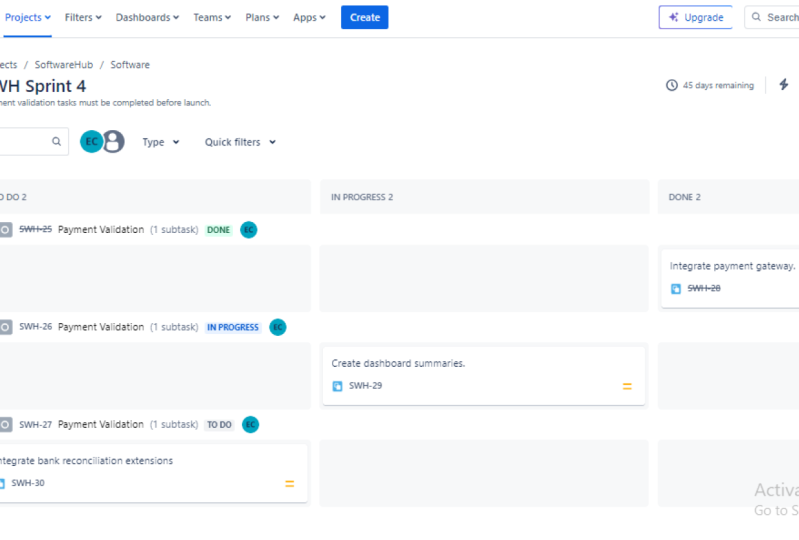This screenshot has height=540, width=799.
Task: Click the medium priority icon on SWH-29 card
Action: click(x=627, y=387)
